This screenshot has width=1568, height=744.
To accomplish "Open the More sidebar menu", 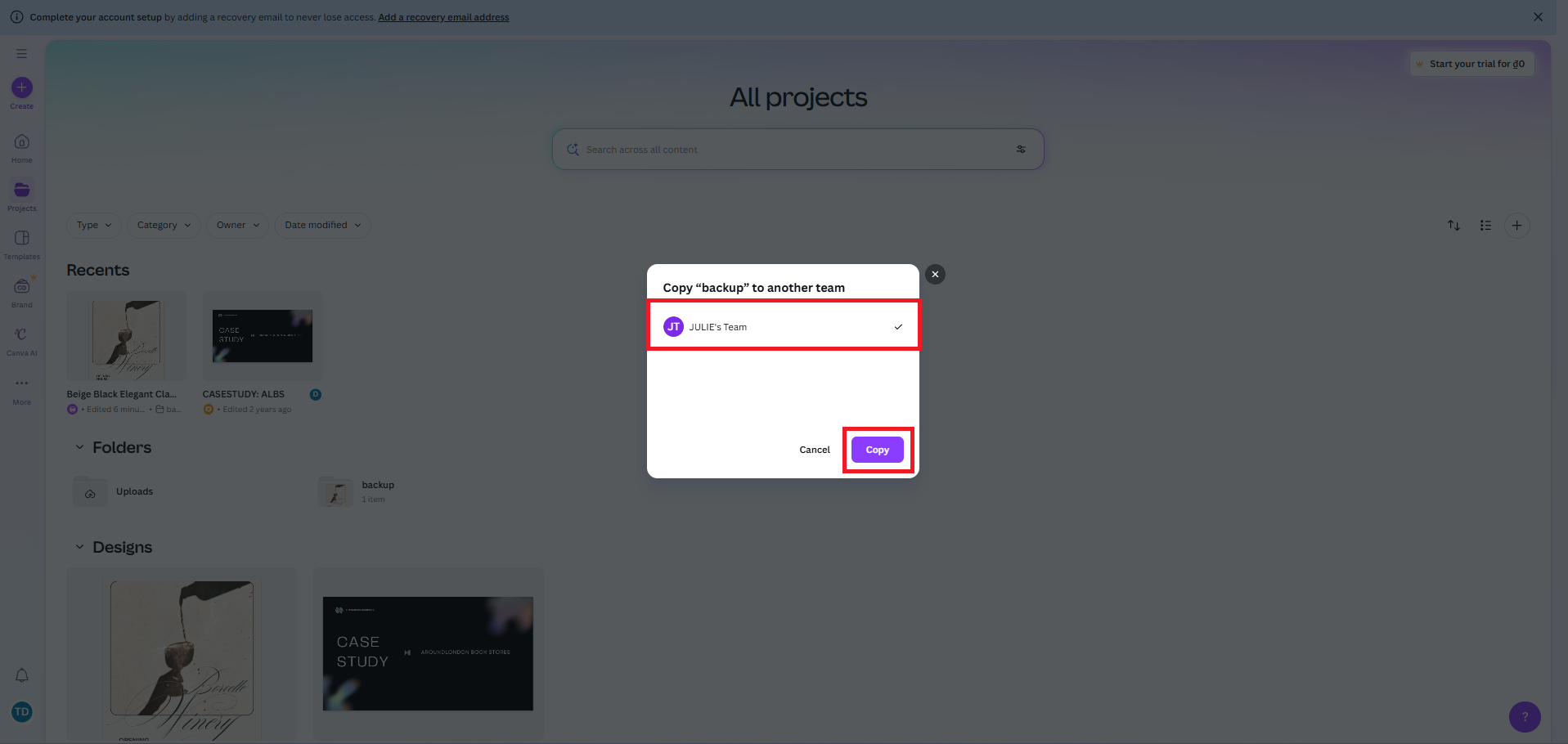I will [22, 383].
